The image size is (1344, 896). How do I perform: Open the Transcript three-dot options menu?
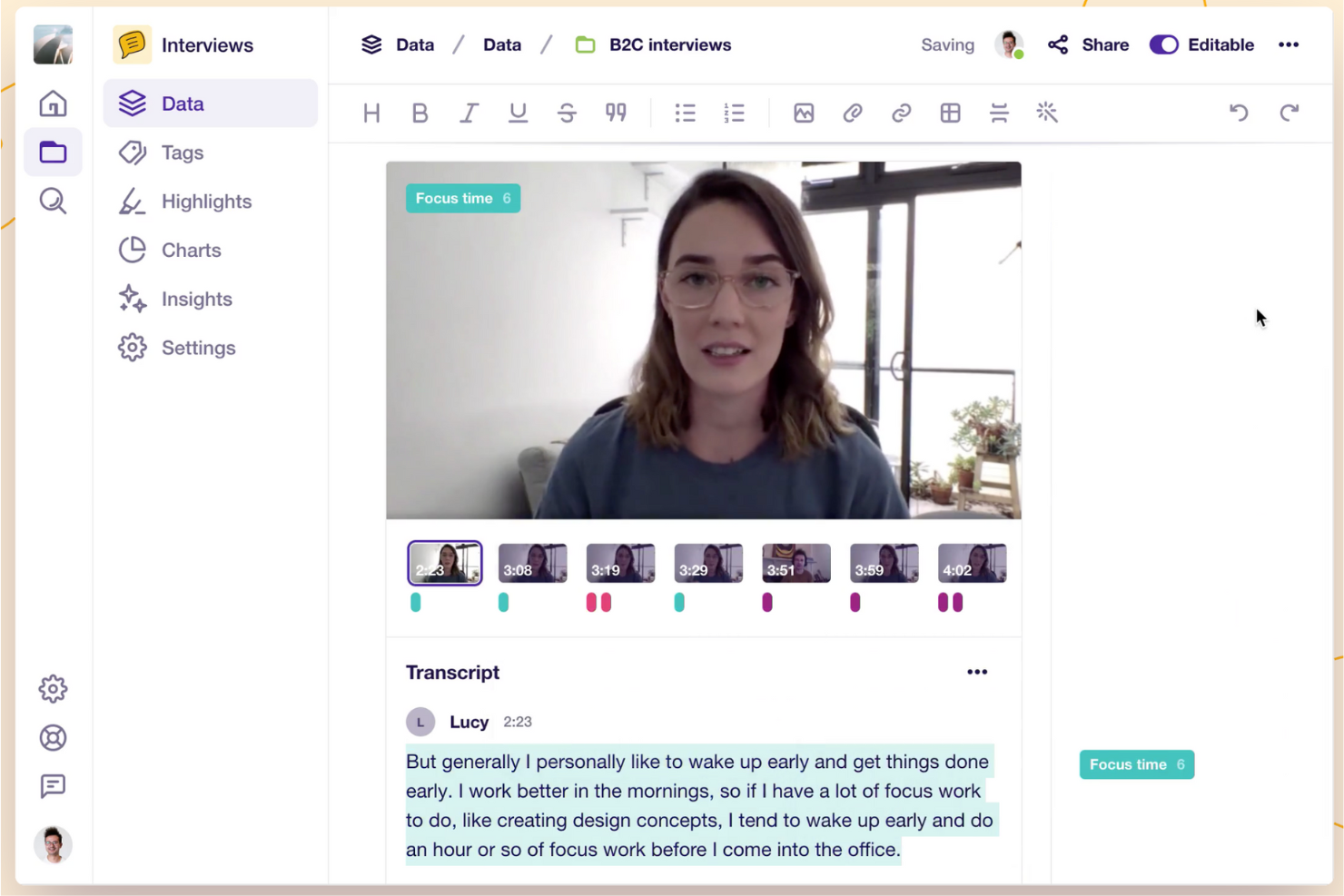pos(977,672)
